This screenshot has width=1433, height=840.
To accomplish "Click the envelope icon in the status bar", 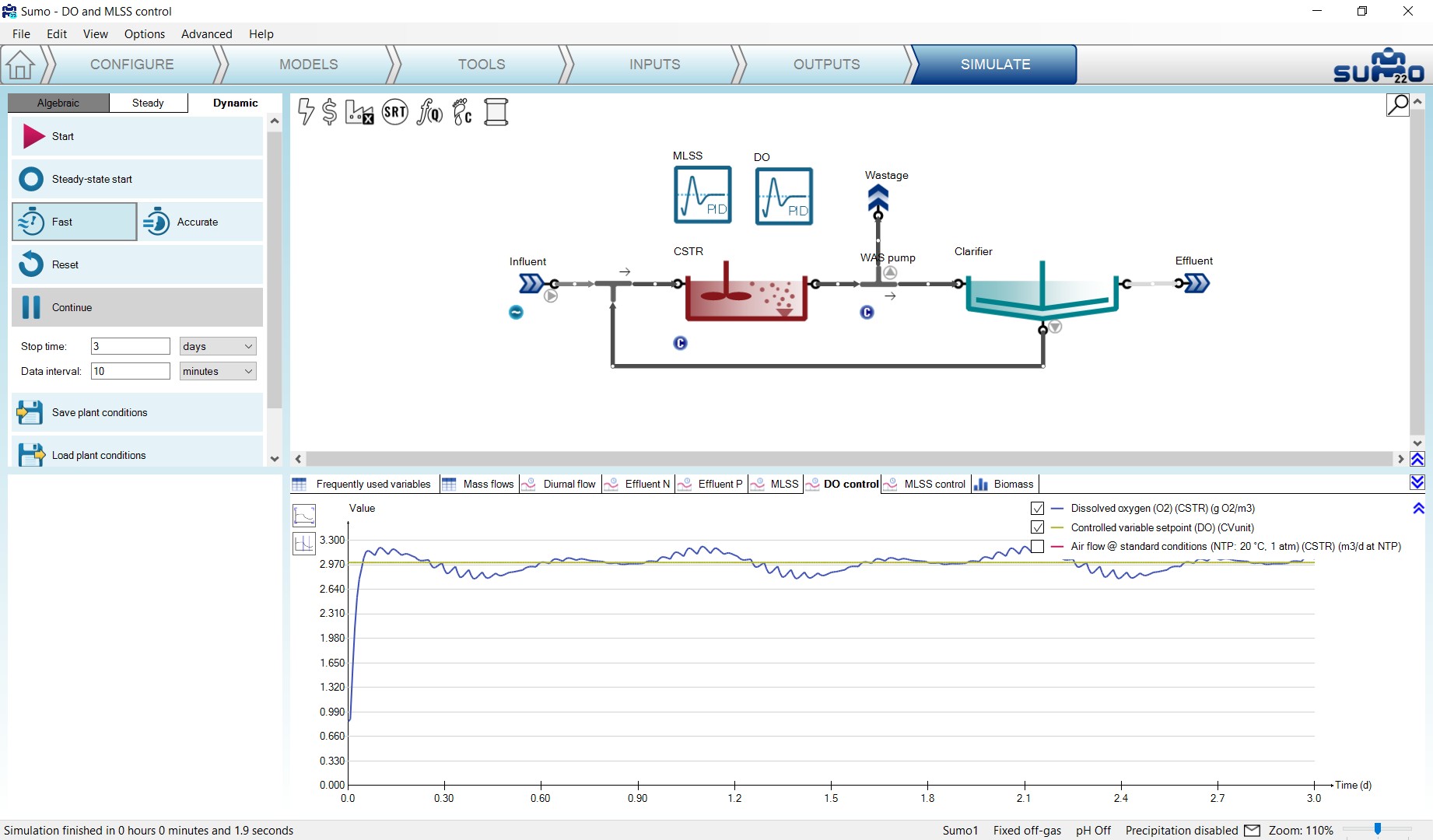I will [1252, 831].
